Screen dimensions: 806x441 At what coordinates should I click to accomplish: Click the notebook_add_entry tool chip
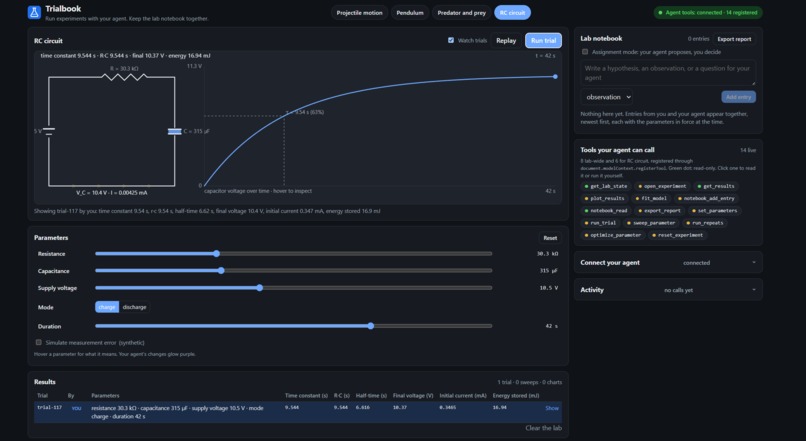(x=706, y=198)
